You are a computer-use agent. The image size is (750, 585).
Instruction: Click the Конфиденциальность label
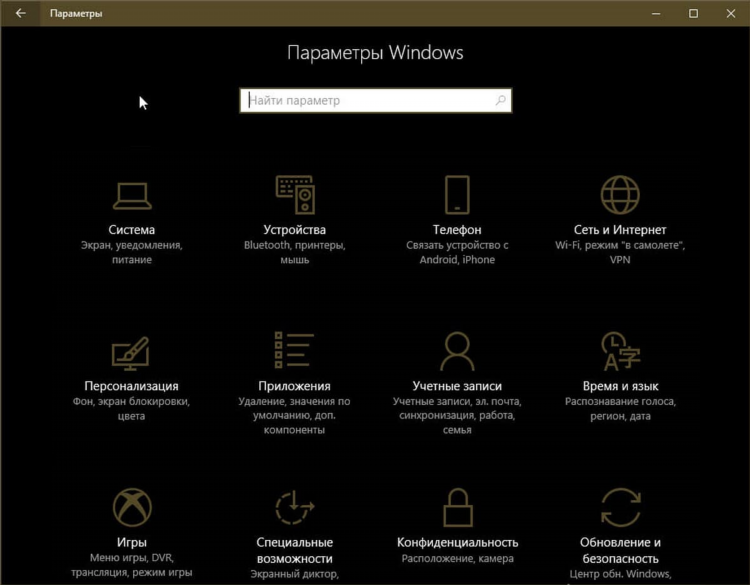(458, 542)
